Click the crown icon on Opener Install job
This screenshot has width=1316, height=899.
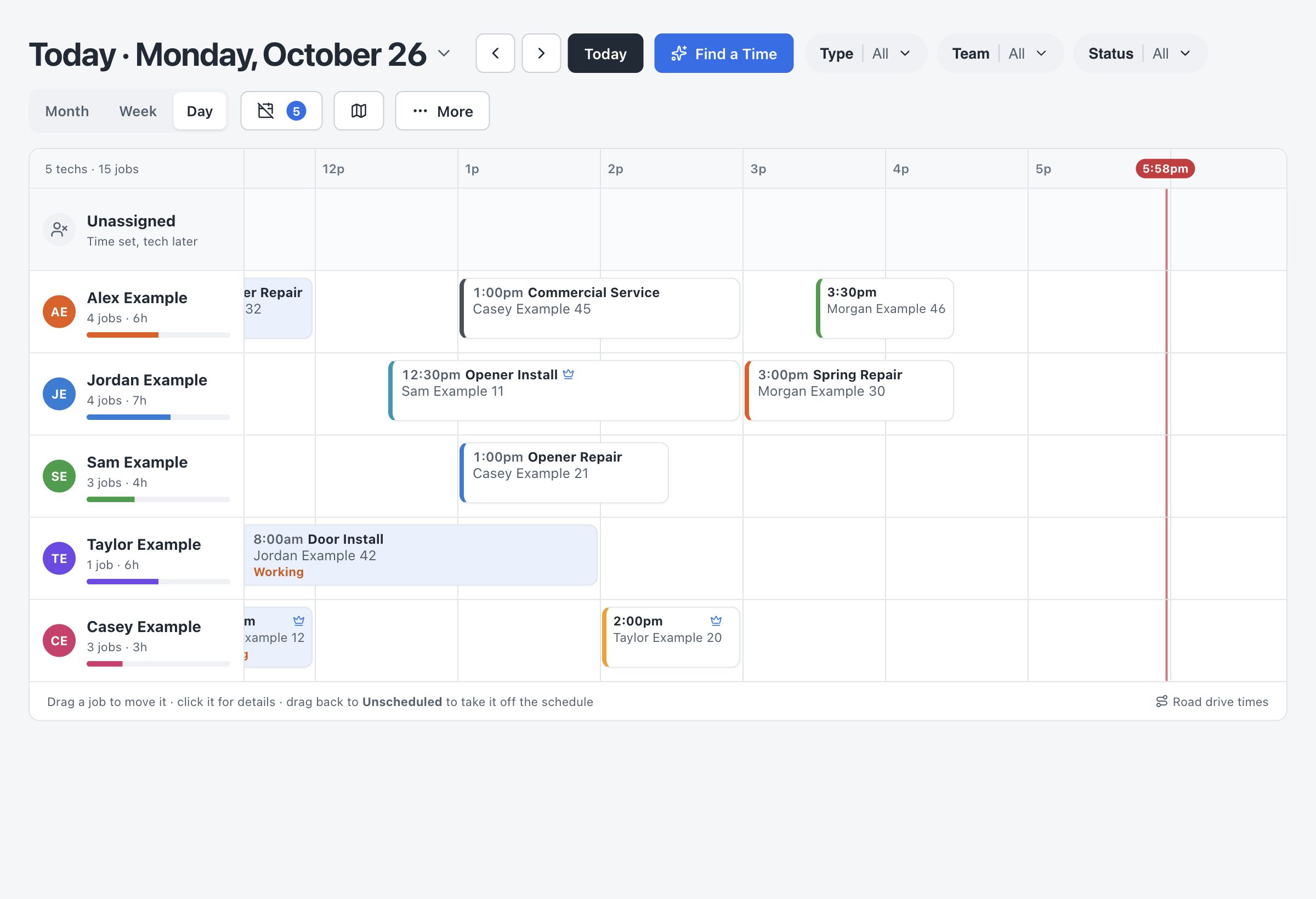[569, 374]
